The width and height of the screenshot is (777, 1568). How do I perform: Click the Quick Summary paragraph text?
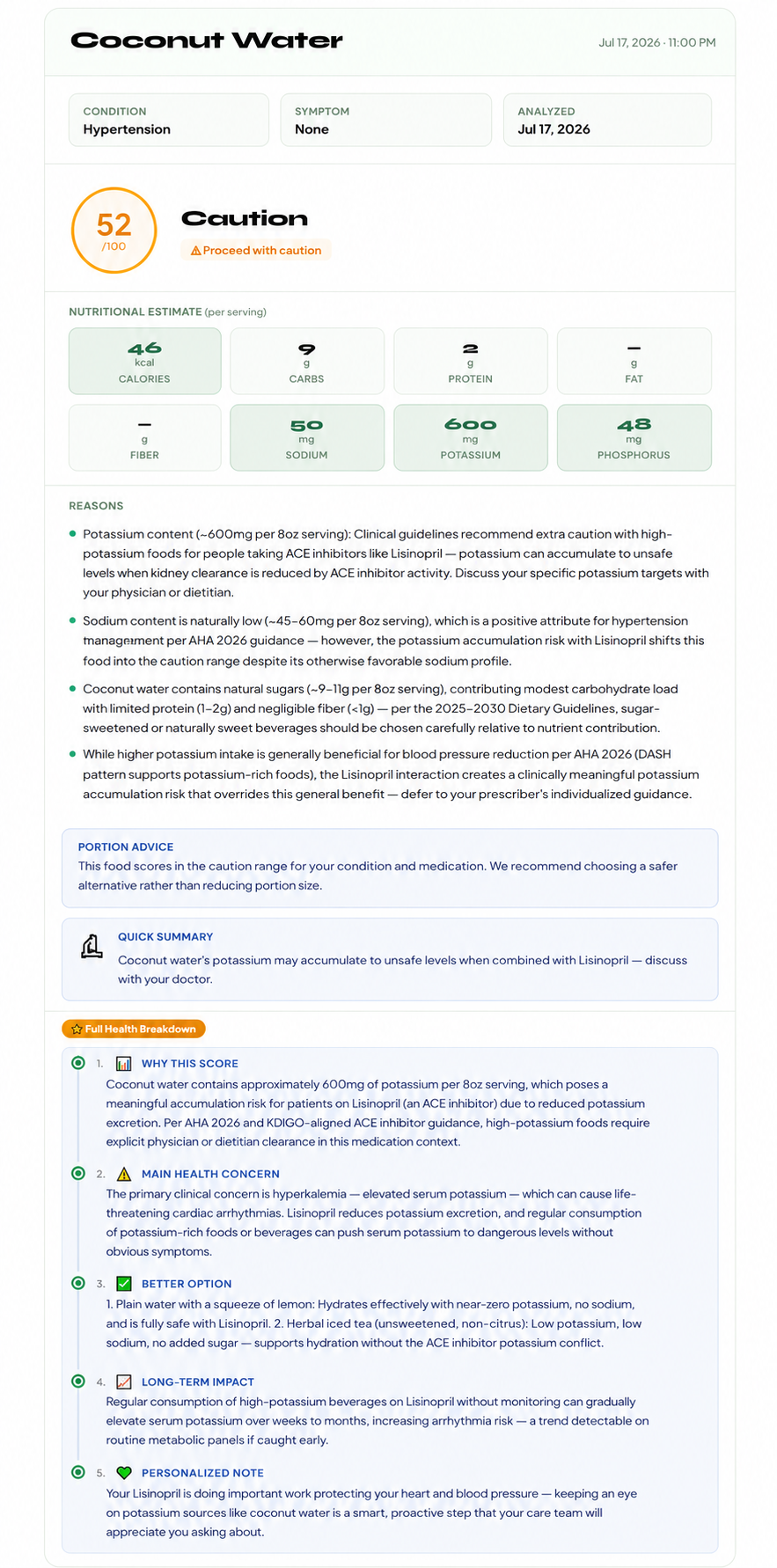point(402,970)
